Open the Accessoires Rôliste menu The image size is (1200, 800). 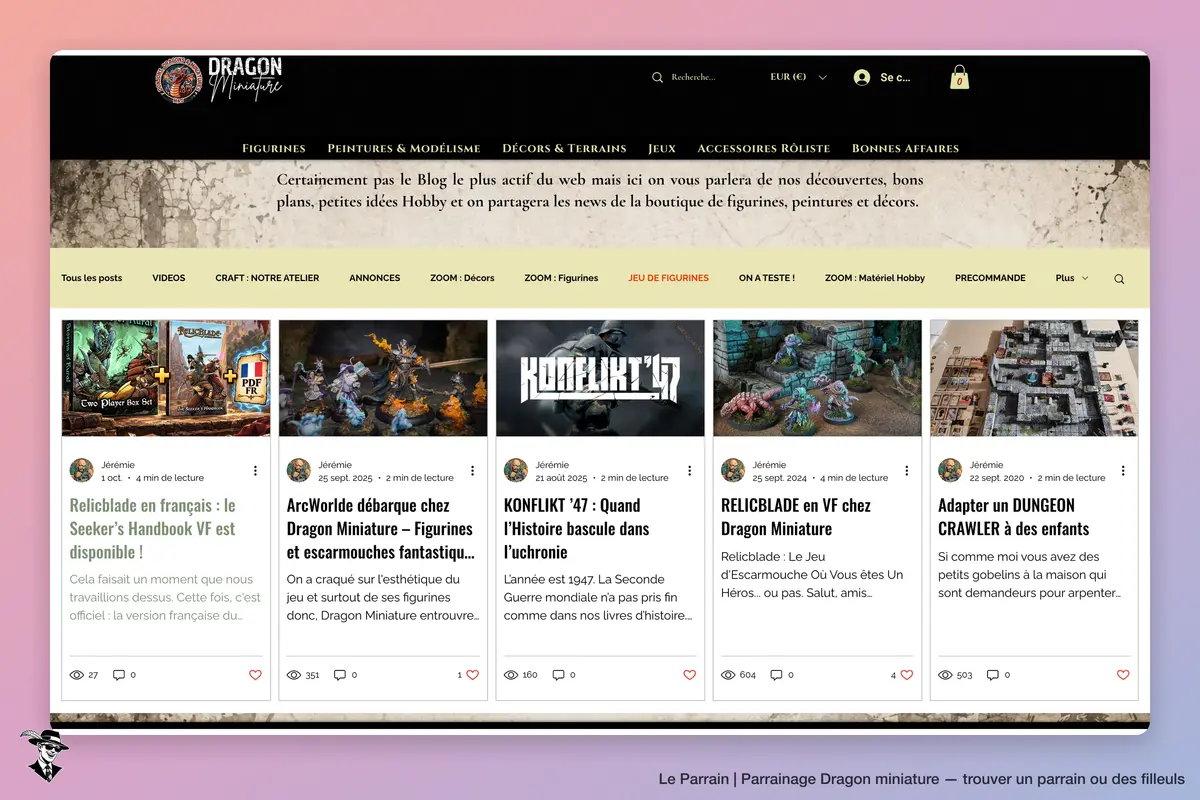click(x=764, y=148)
